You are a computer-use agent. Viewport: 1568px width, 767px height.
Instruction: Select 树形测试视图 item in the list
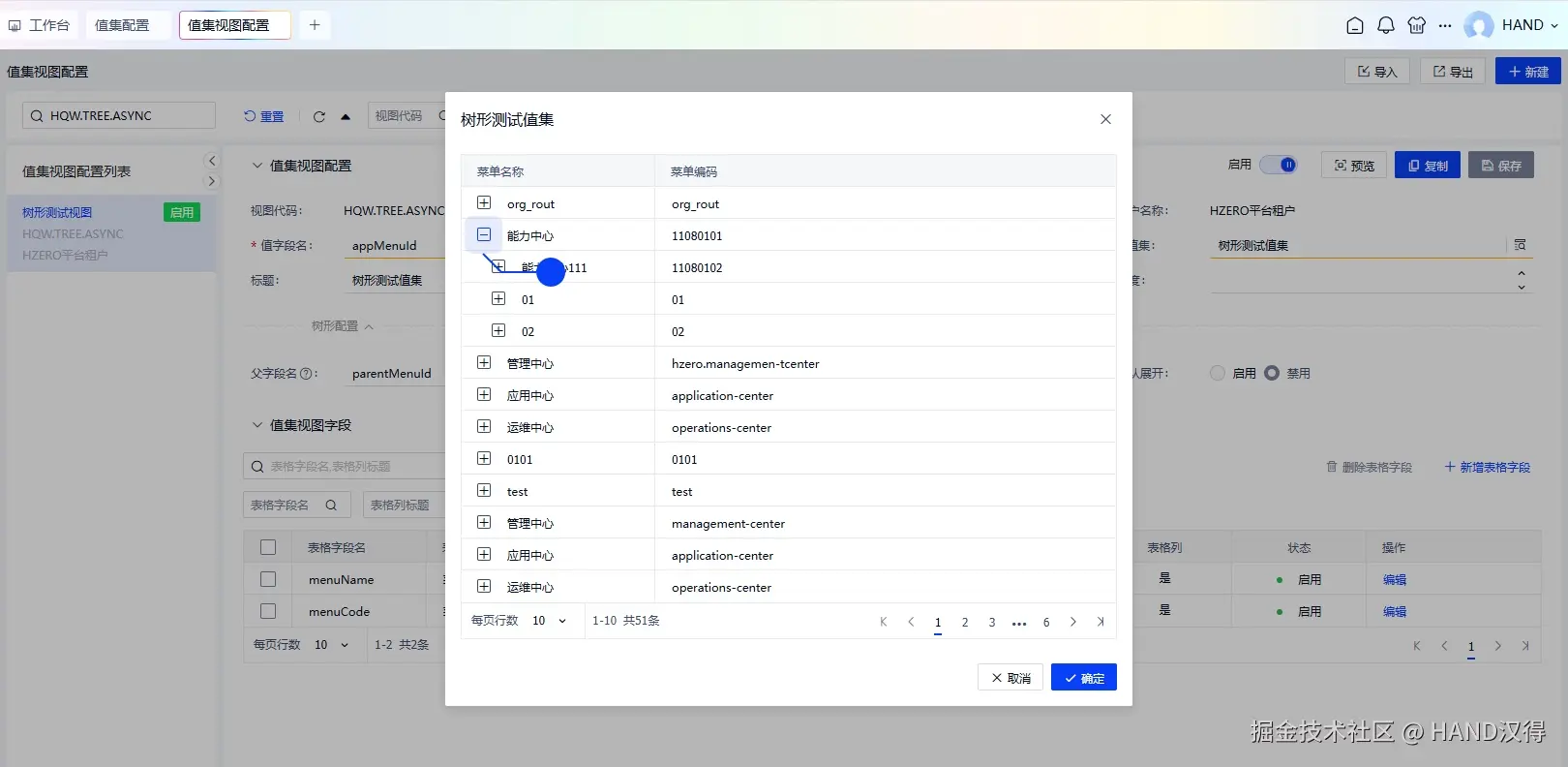point(111,233)
